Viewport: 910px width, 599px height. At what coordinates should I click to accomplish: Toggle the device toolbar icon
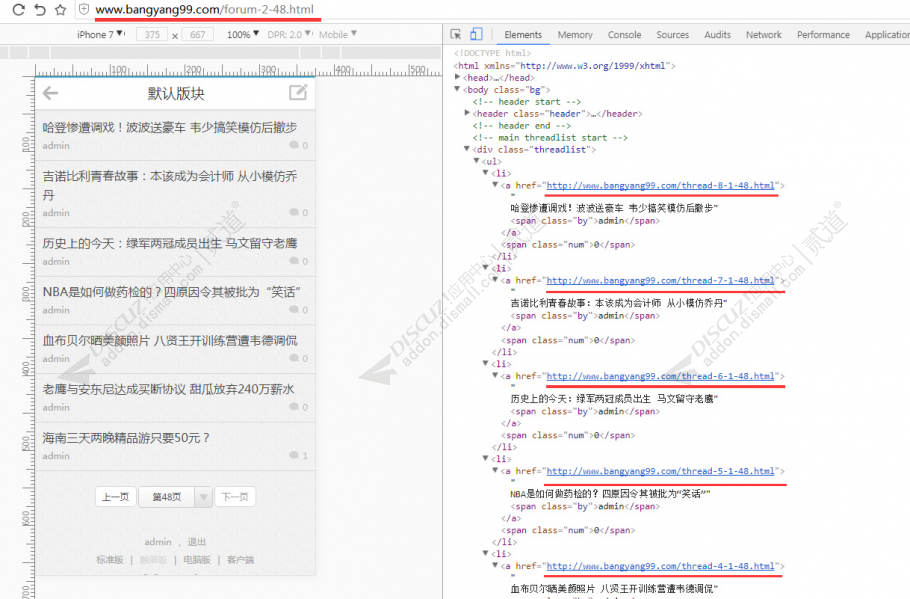click(476, 35)
